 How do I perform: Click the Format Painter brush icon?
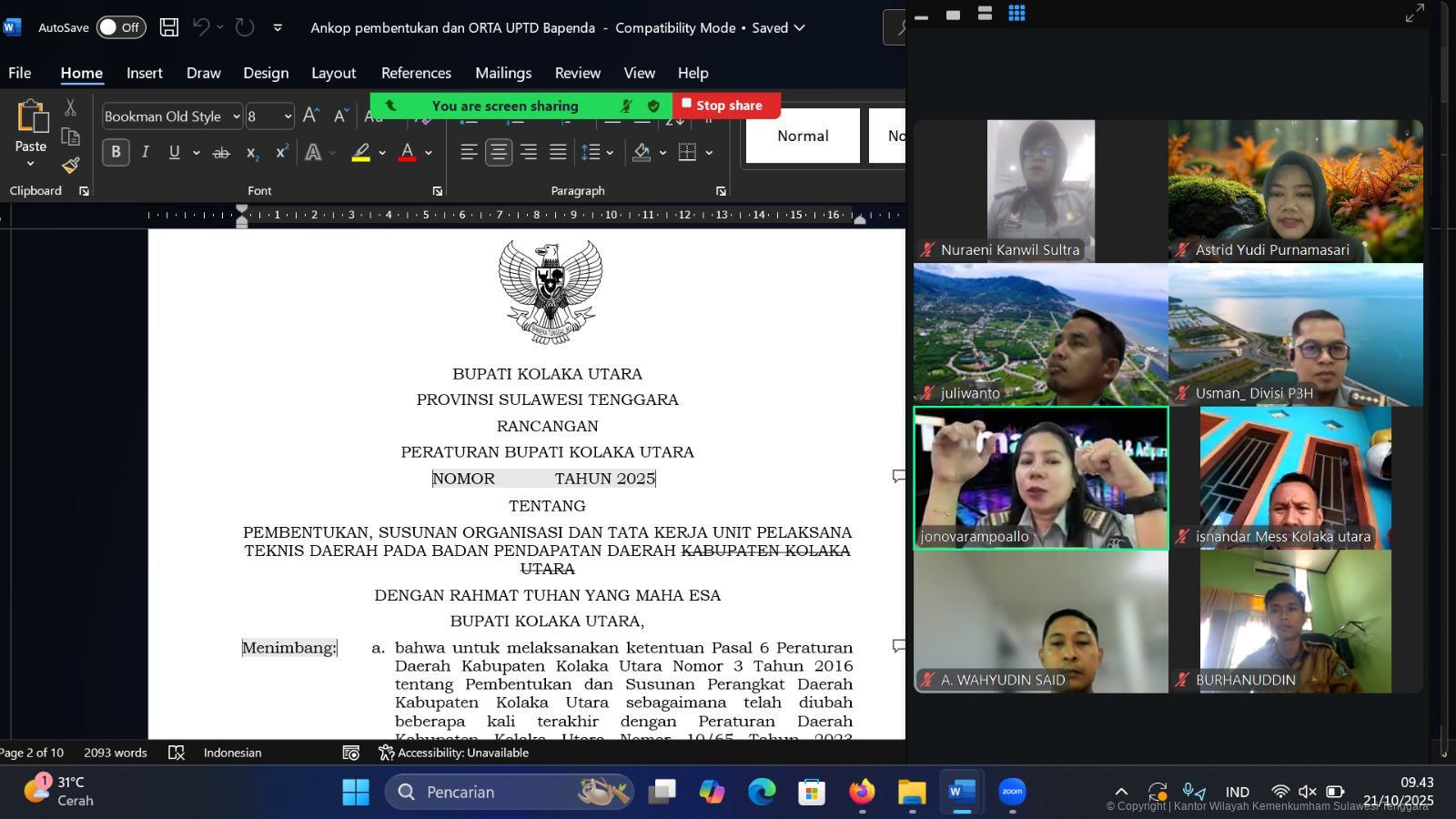point(70,166)
